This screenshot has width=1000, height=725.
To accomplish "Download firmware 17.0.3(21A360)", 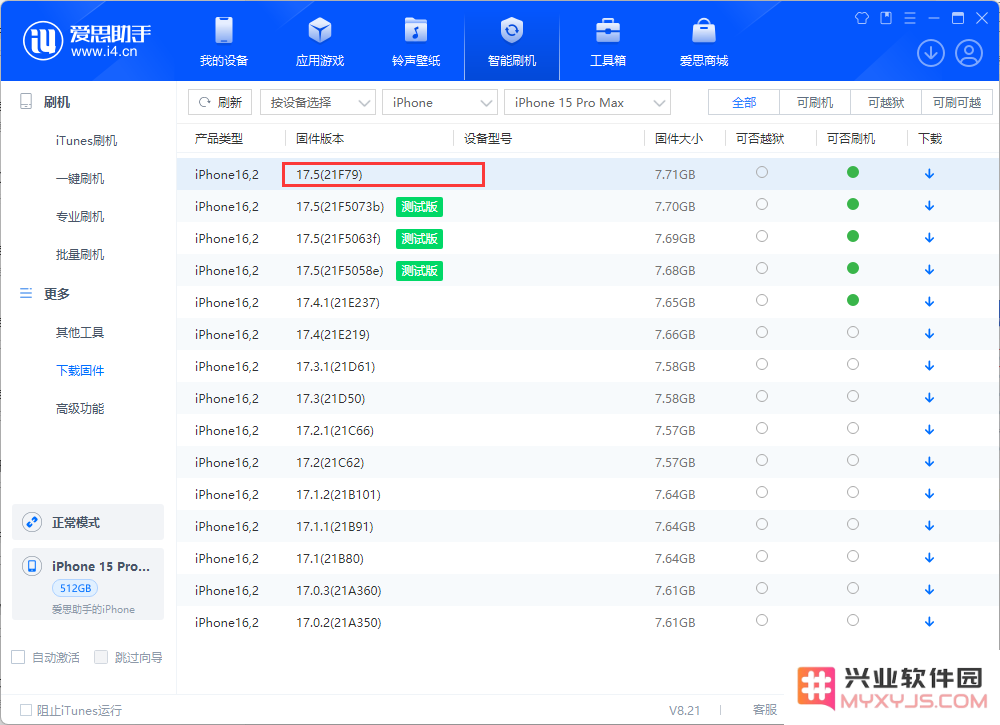I will [x=929, y=590].
